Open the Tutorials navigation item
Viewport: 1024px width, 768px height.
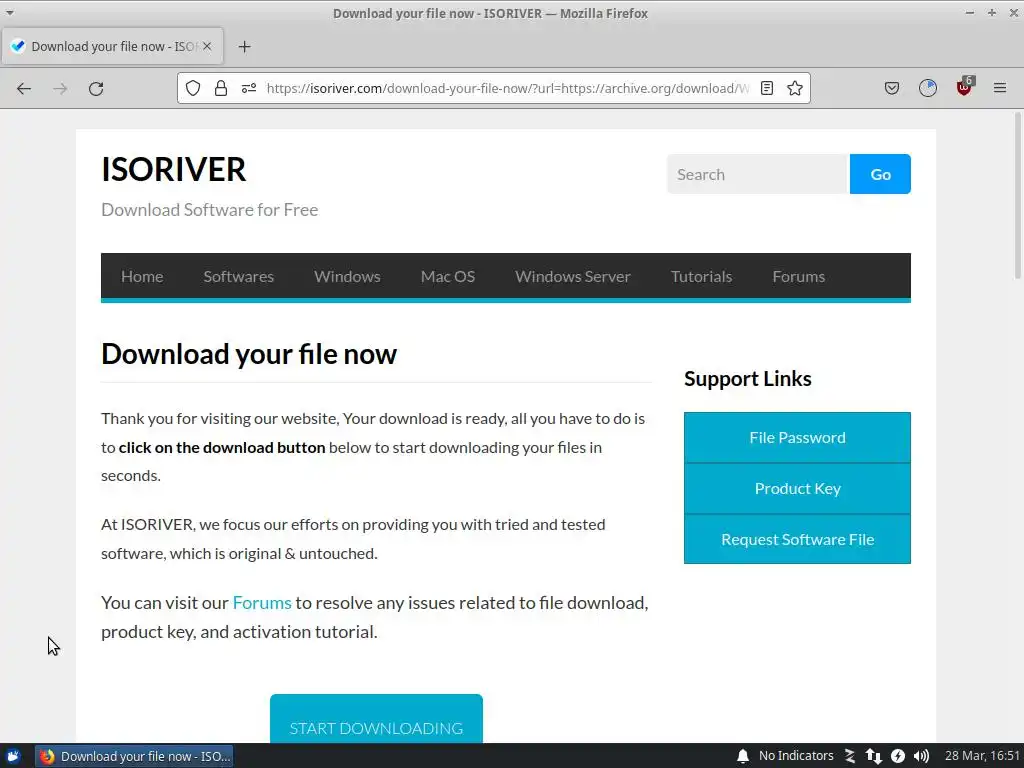701,276
